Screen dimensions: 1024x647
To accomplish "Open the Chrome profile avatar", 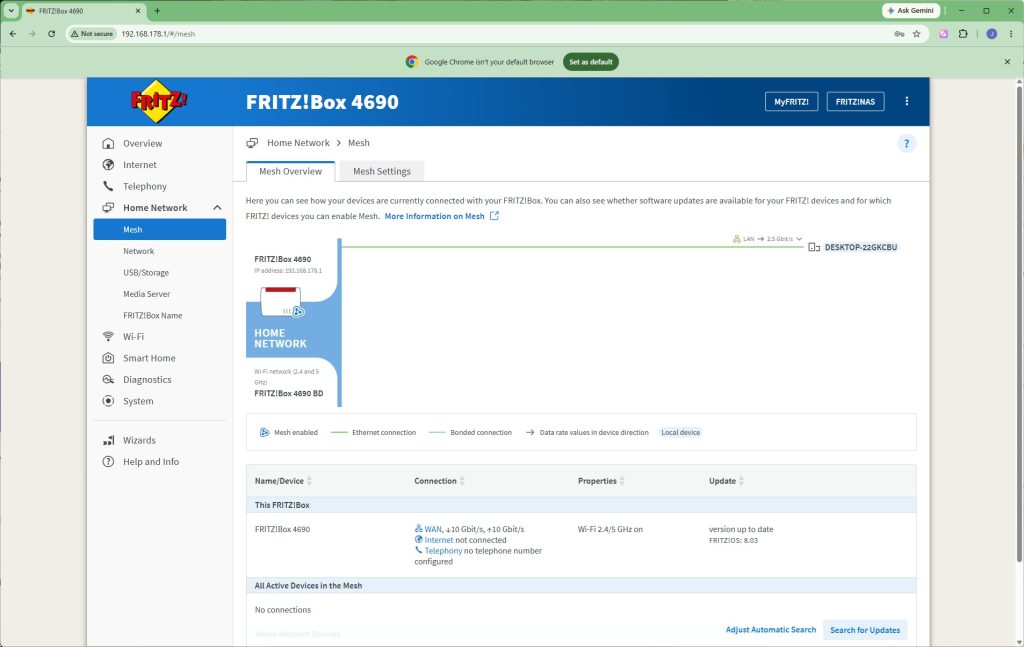I will (x=991, y=34).
